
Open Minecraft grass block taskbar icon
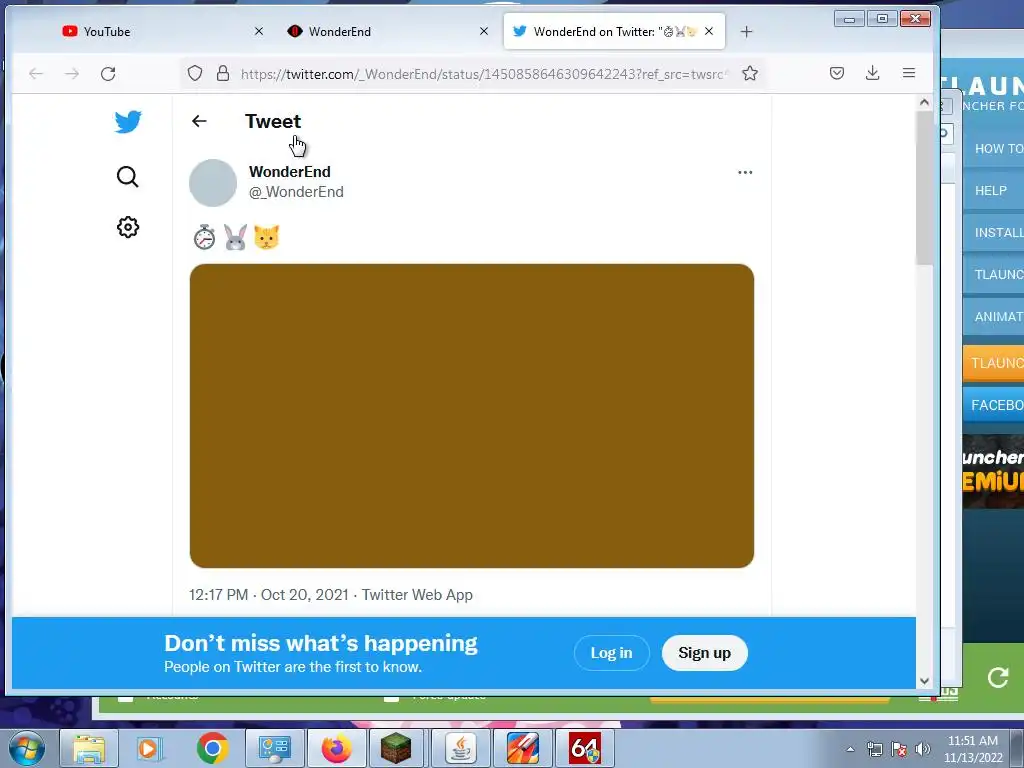click(396, 748)
